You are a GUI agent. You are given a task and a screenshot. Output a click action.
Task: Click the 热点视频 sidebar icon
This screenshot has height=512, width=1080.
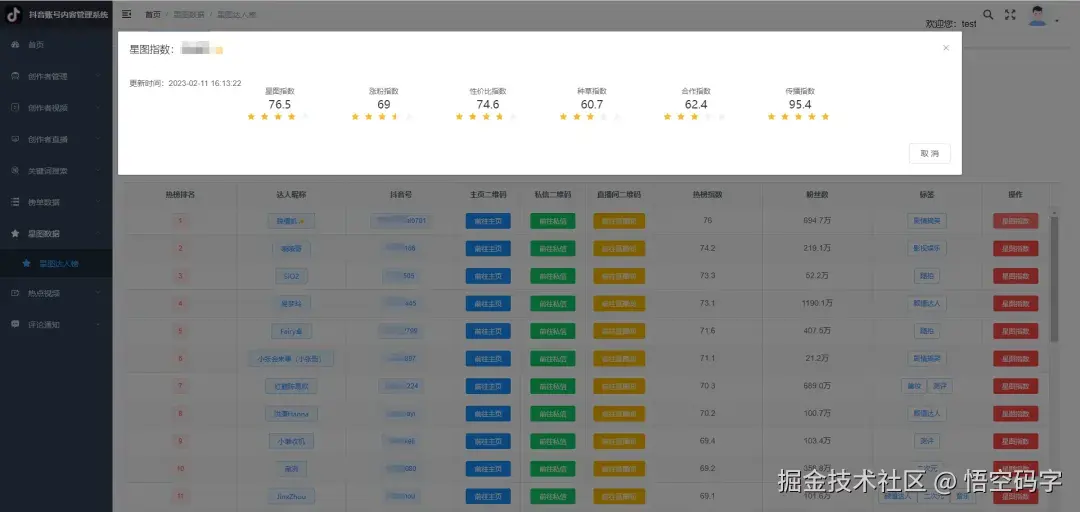tap(15, 293)
